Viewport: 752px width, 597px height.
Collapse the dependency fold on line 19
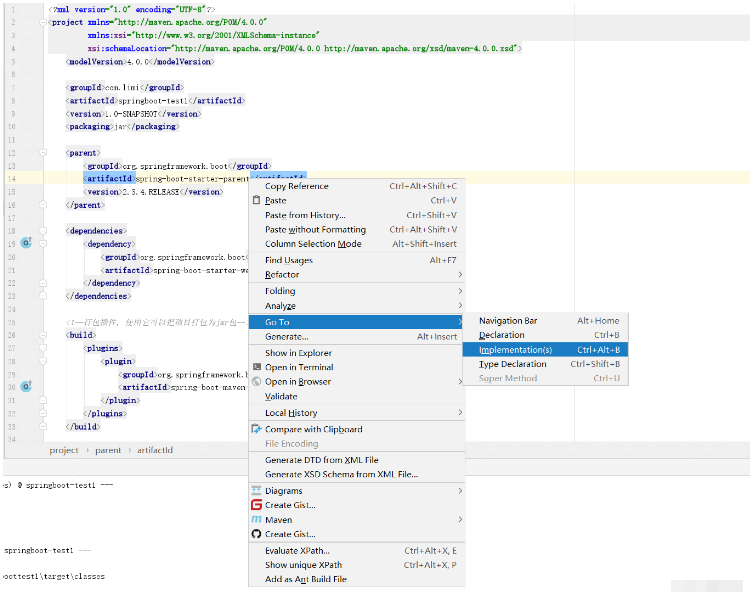[43, 244]
